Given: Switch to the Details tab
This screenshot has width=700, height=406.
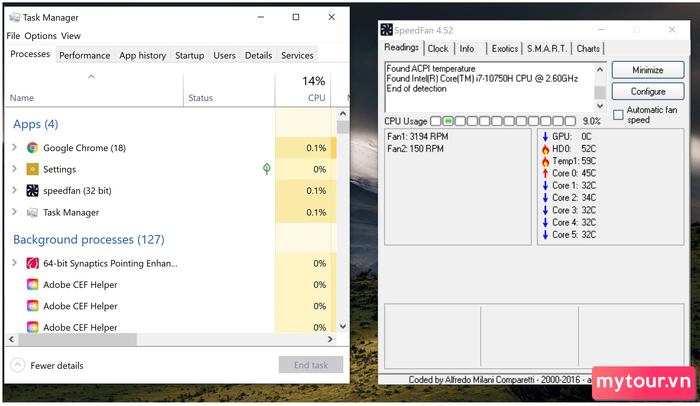Looking at the screenshot, I should (x=258, y=55).
